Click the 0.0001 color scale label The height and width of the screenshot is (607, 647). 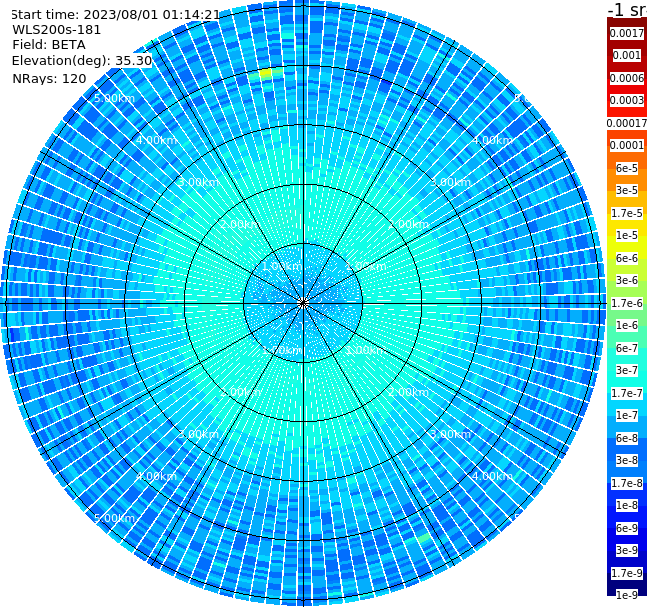(x=627, y=145)
